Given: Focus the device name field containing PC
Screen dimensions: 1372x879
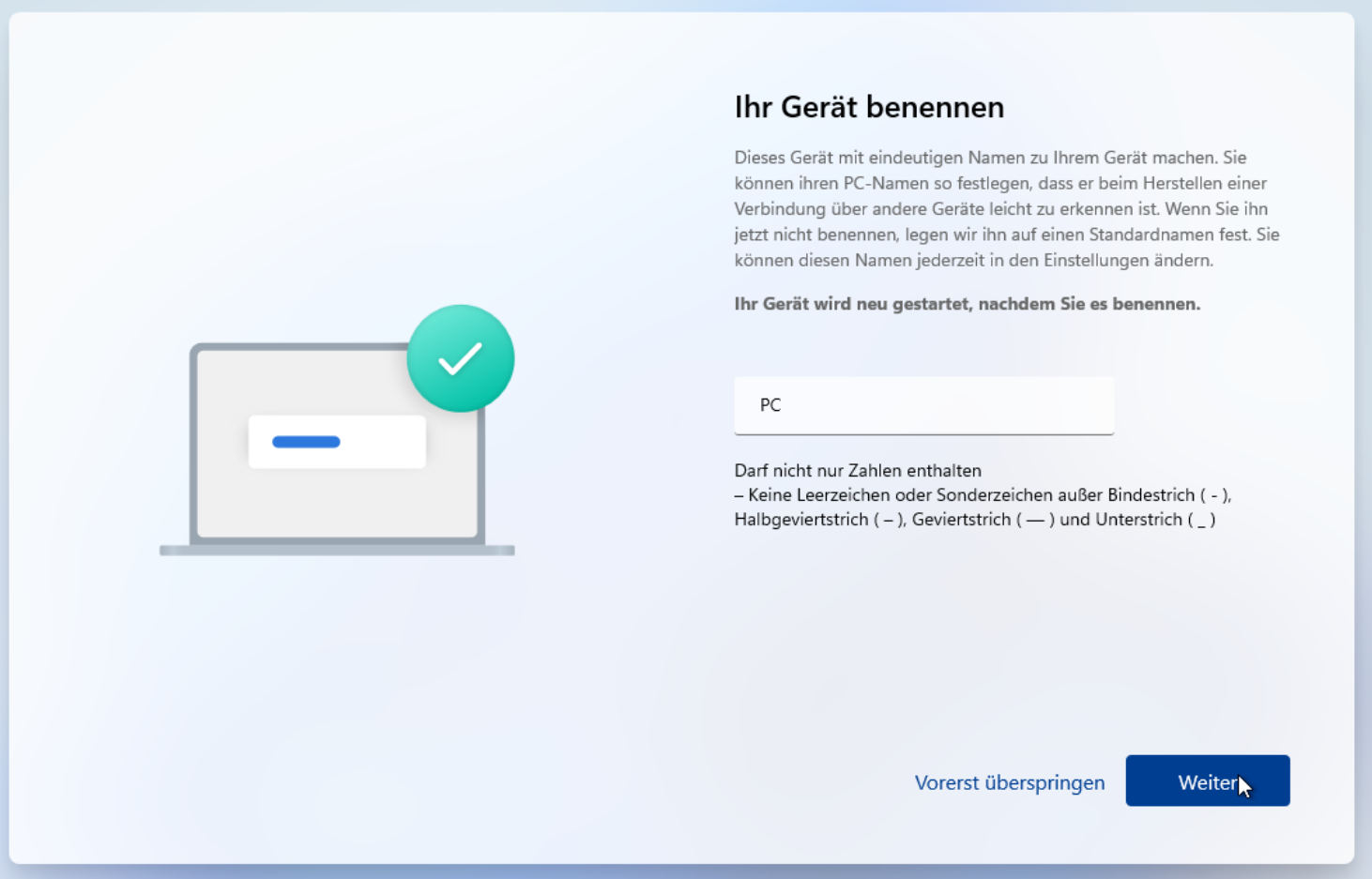Looking at the screenshot, I should coord(924,405).
